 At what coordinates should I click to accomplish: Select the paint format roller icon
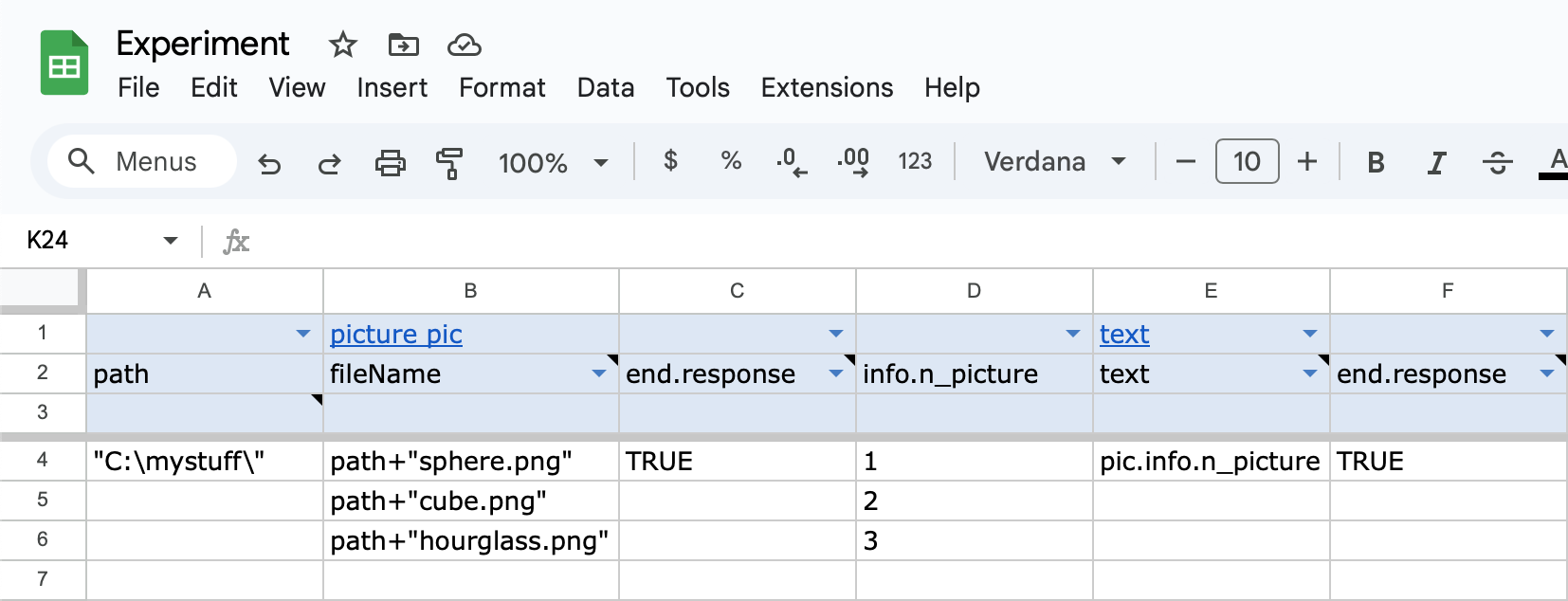pos(449,163)
